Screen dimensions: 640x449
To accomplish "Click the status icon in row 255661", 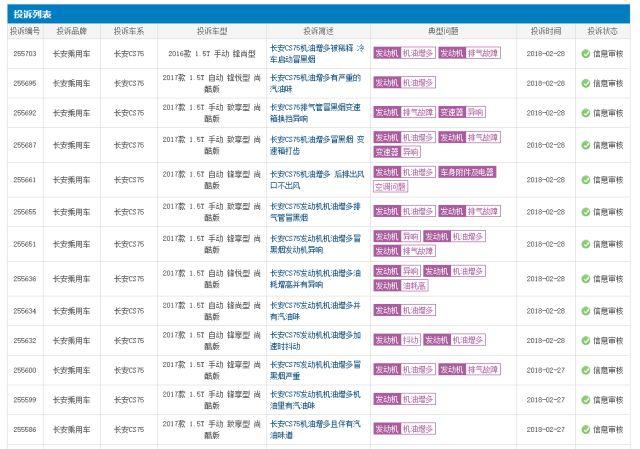I will pyautogui.click(x=587, y=179).
